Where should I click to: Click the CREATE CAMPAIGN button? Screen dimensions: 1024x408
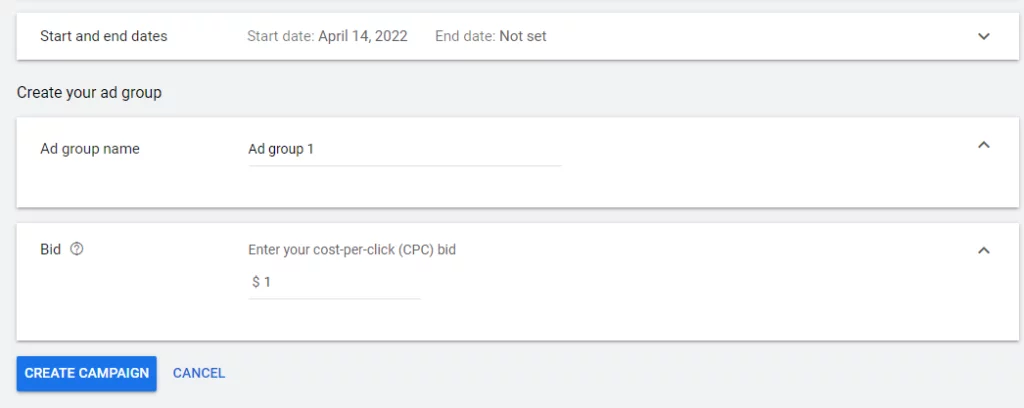tap(86, 373)
